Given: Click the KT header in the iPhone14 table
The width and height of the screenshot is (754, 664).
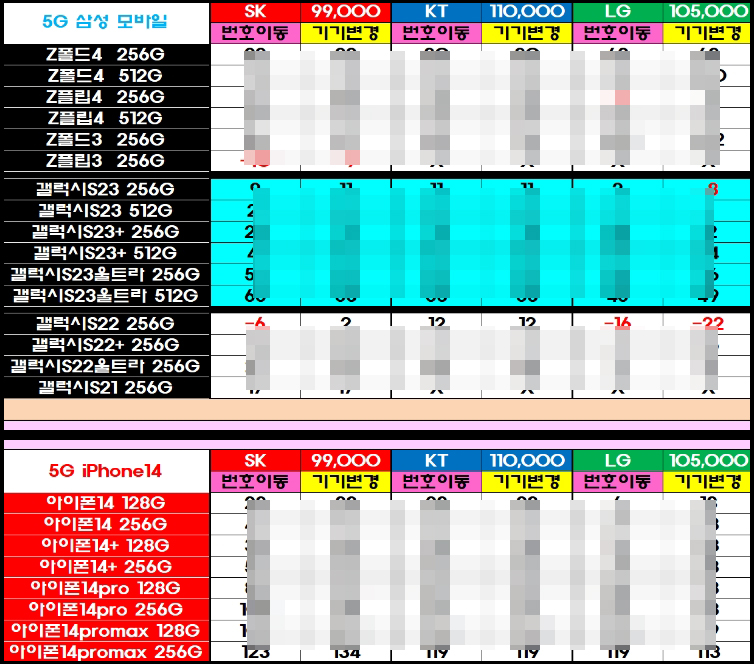Looking at the screenshot, I should (x=436, y=461).
